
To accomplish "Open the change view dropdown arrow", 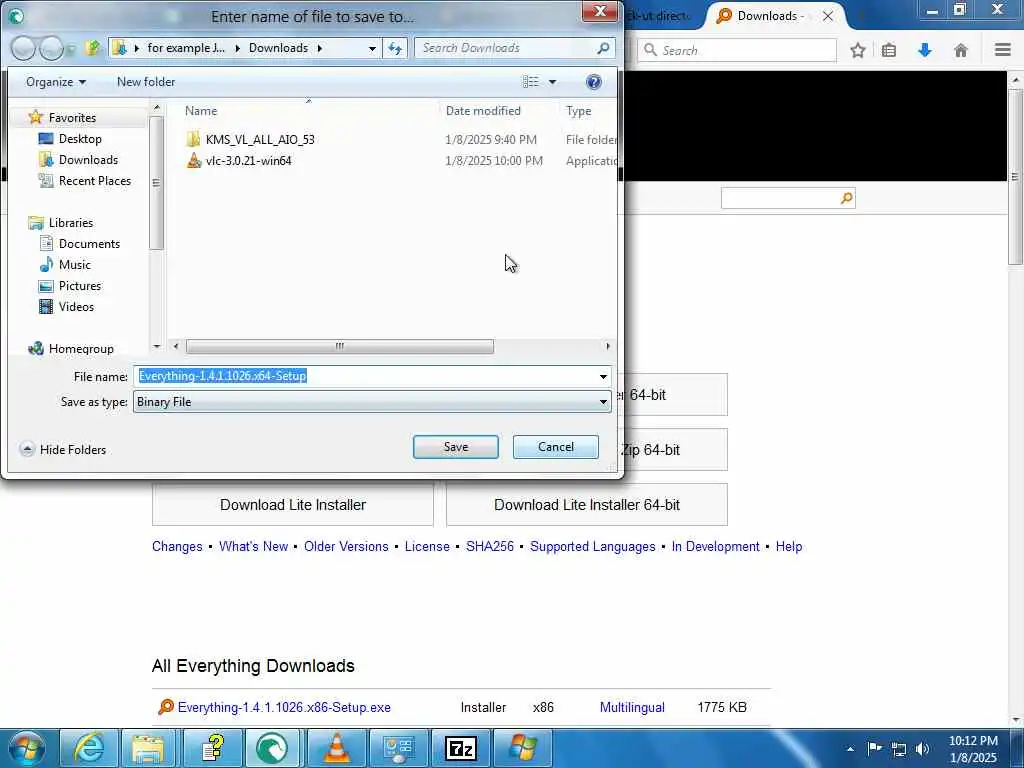I will (552, 82).
